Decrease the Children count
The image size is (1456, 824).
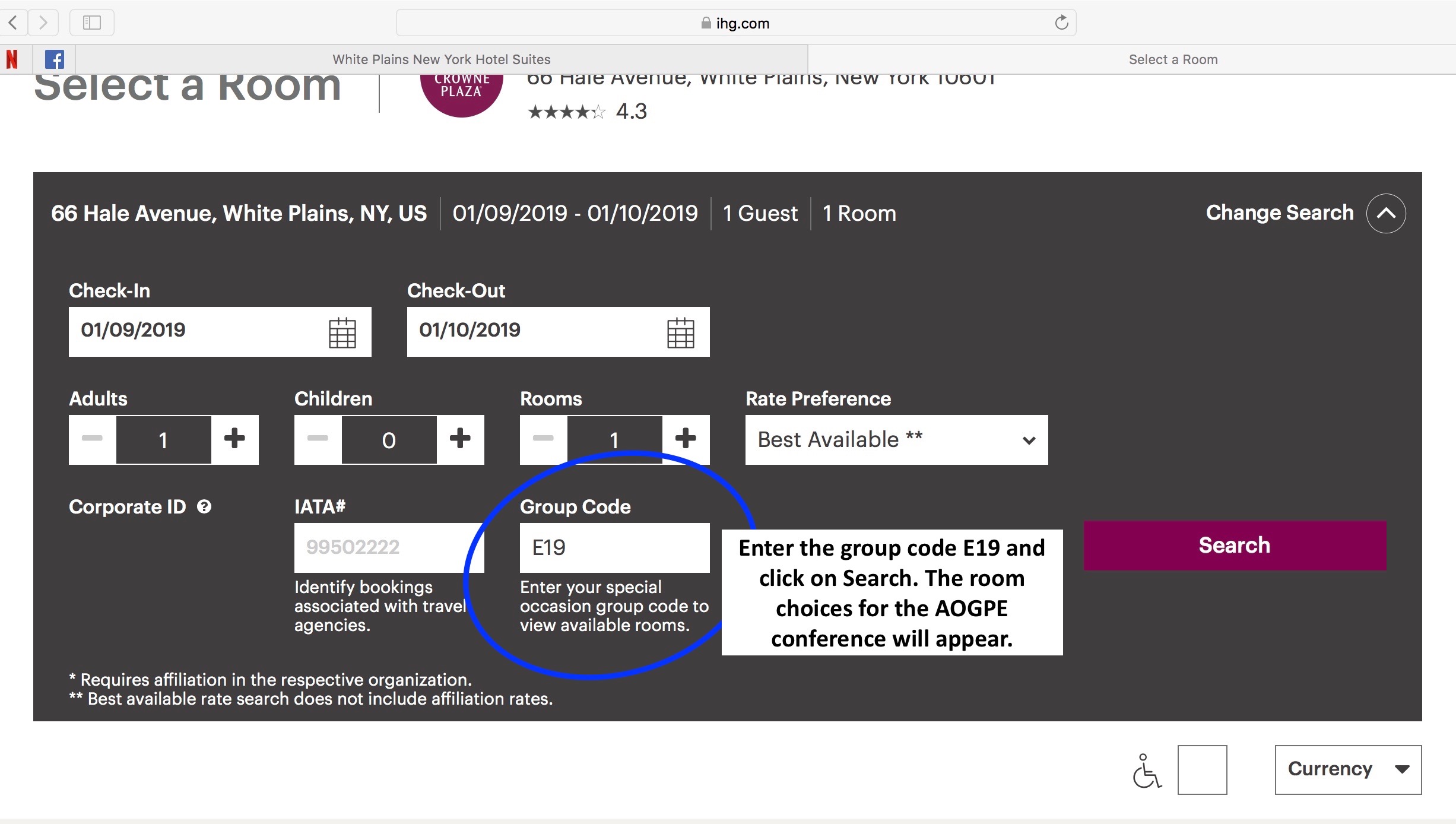pyautogui.click(x=318, y=439)
